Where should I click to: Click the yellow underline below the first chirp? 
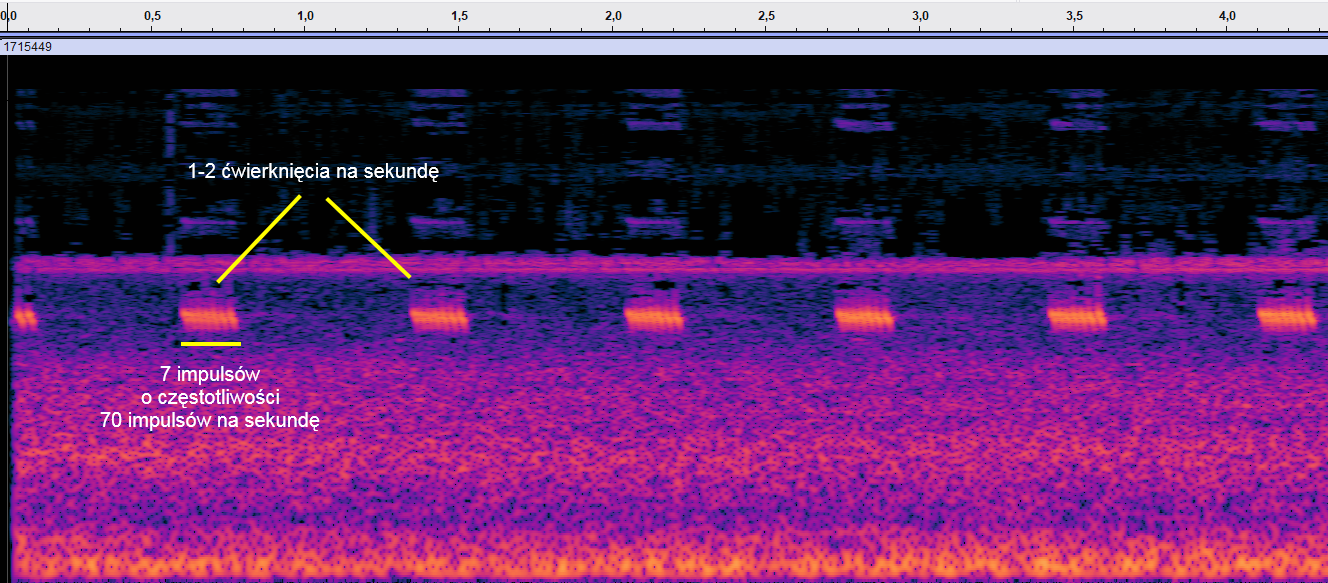point(211,343)
